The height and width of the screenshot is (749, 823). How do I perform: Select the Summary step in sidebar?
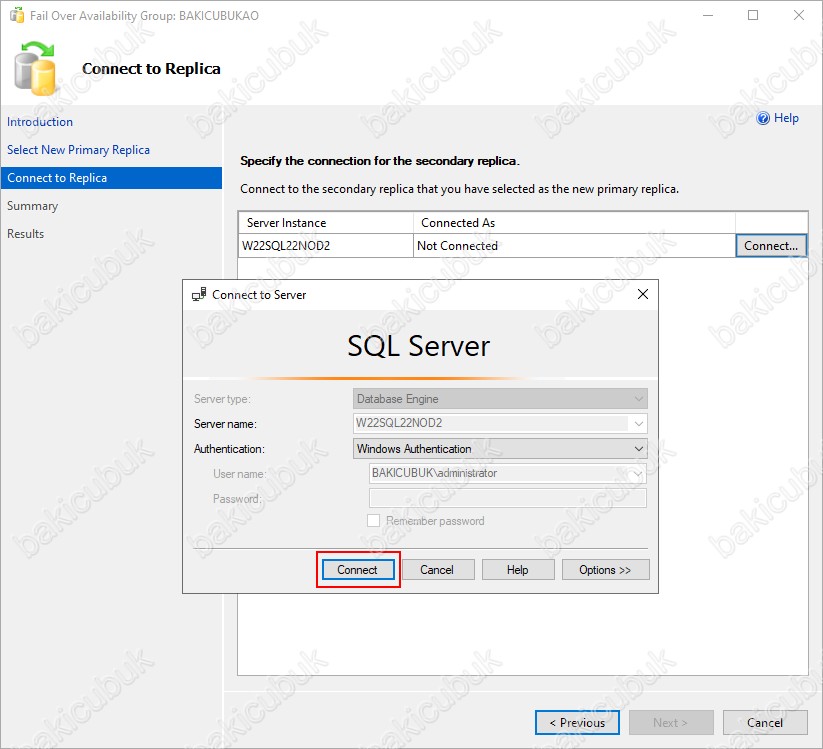point(33,206)
